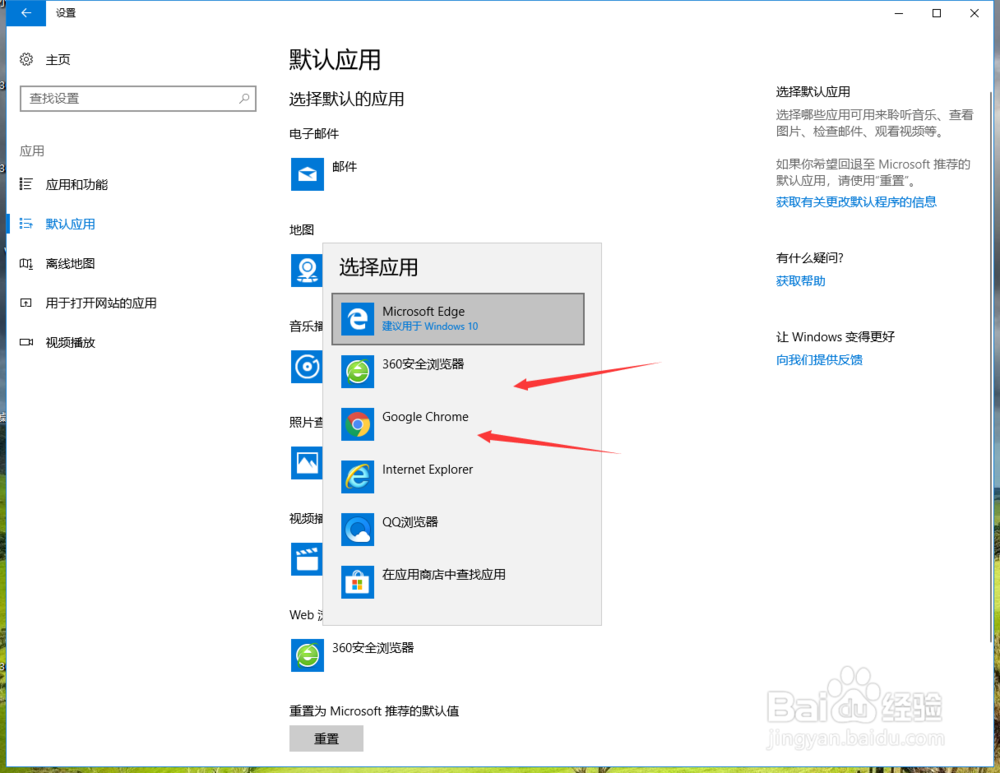Click the 地图 map app icon
Viewport: 1000px width, 773px height.
(x=307, y=270)
